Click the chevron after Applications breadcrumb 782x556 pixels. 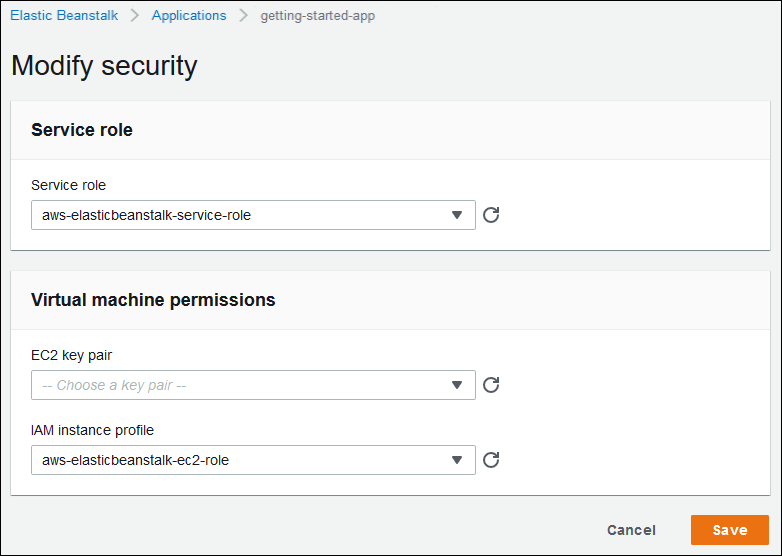click(243, 16)
